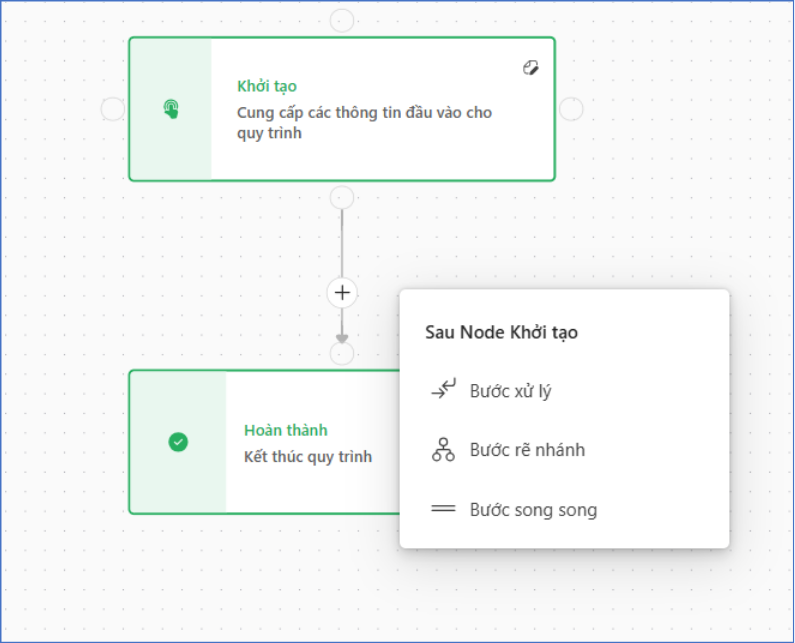
Task: Click the "Kết thúc quy trình" text
Action: (308, 457)
